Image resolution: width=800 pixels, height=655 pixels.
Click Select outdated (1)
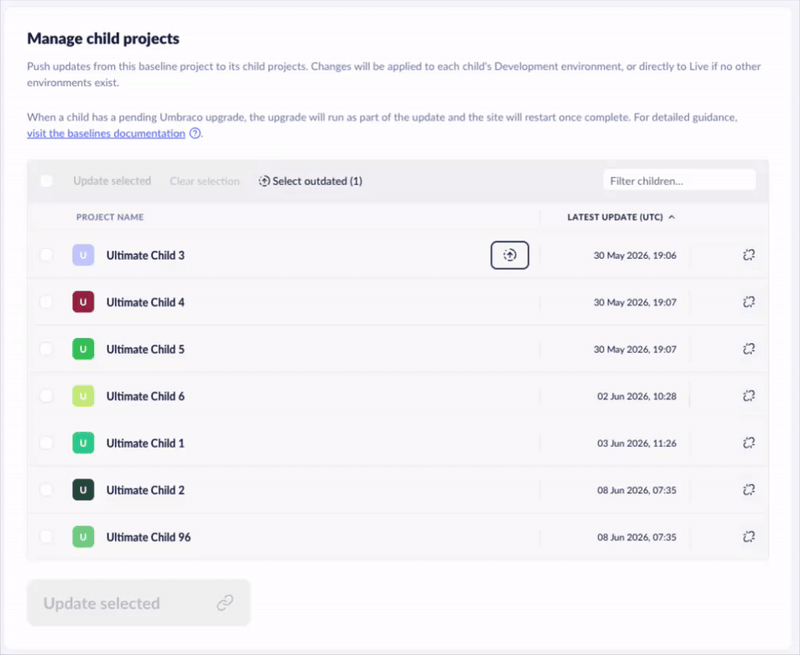click(x=310, y=181)
